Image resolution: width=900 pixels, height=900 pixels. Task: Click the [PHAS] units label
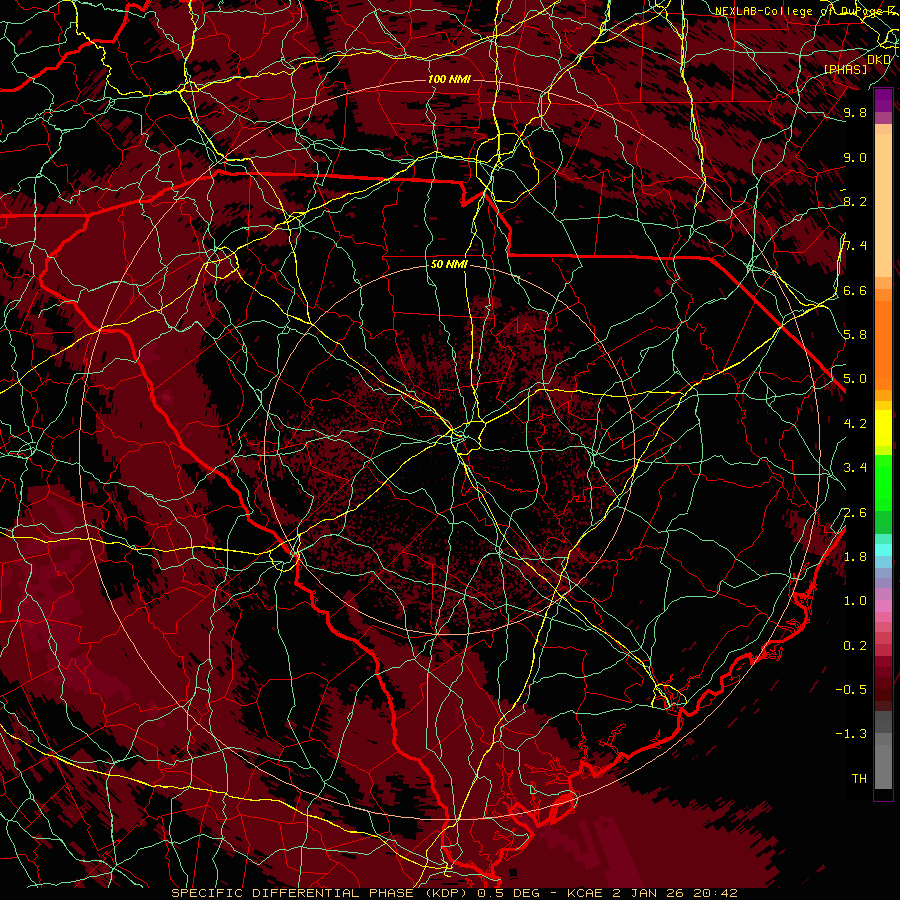[x=845, y=69]
